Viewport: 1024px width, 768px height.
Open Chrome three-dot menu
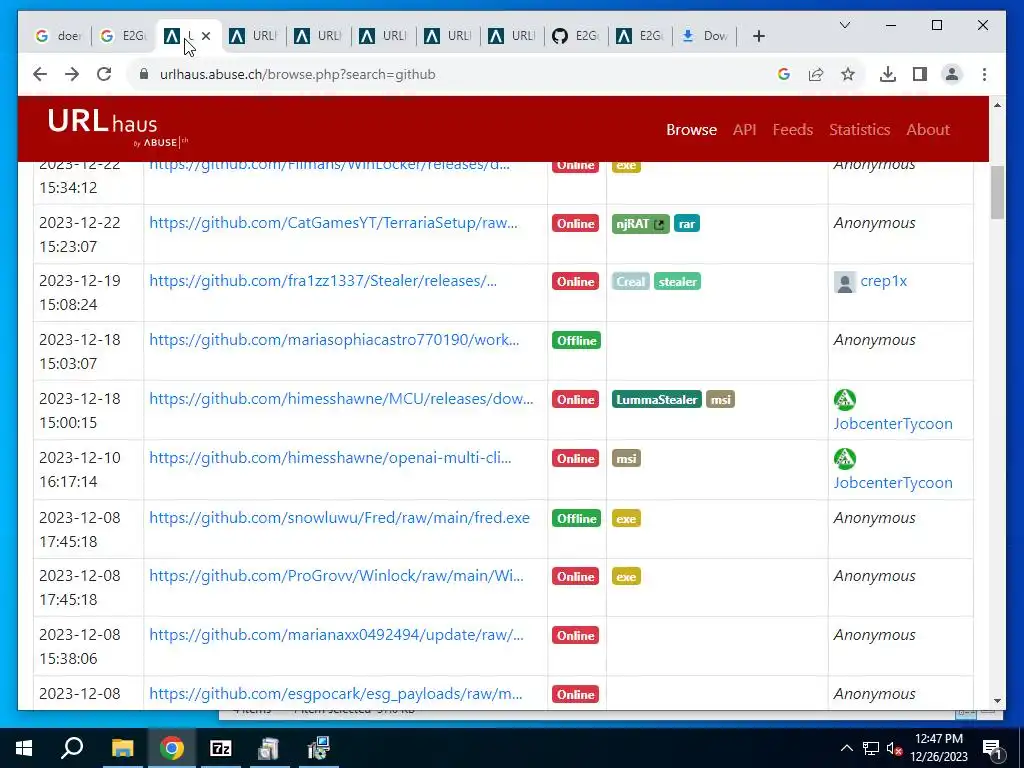pos(984,74)
